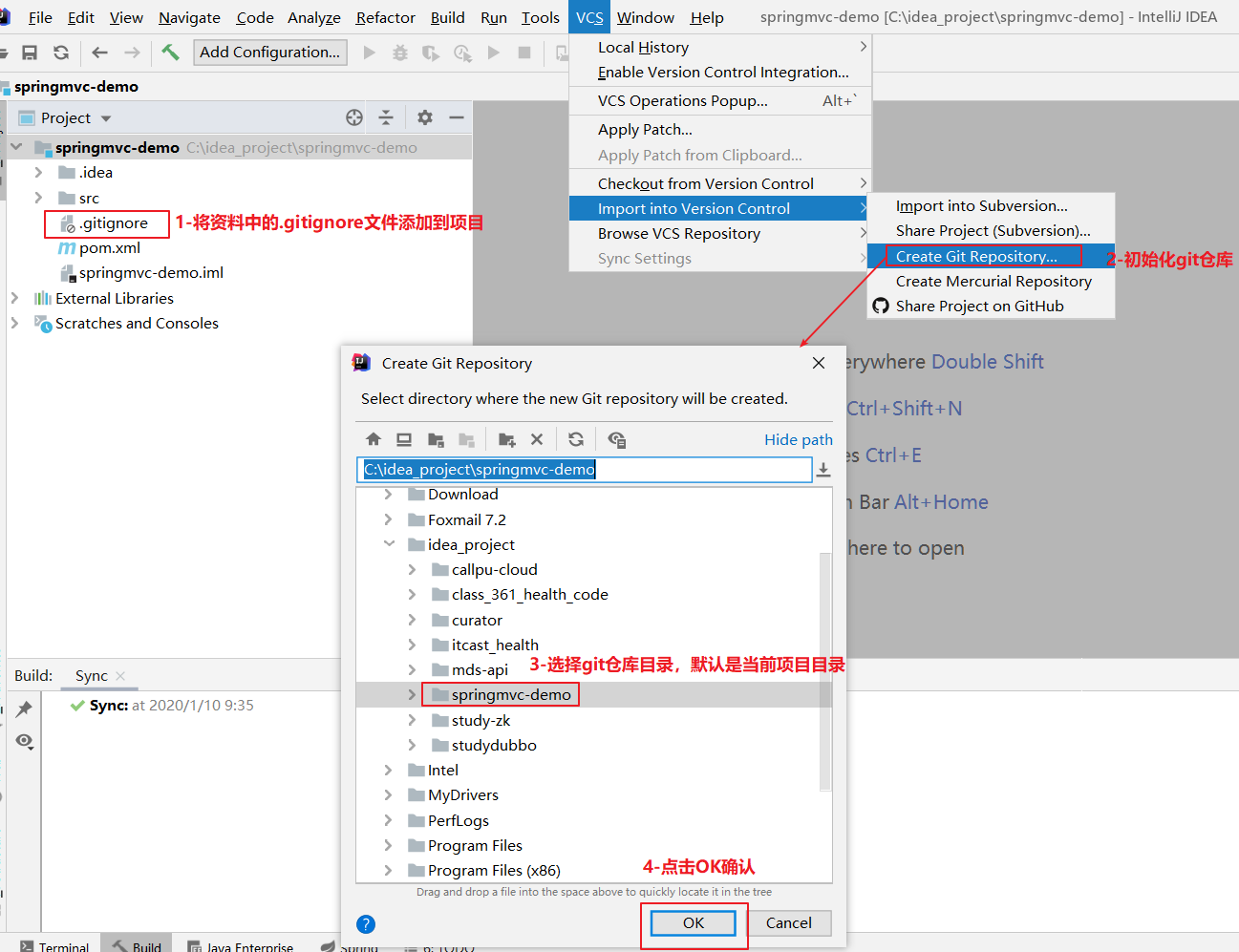Click Scroll from Source crosshair icon
This screenshot has width=1239, height=952.
(354, 117)
